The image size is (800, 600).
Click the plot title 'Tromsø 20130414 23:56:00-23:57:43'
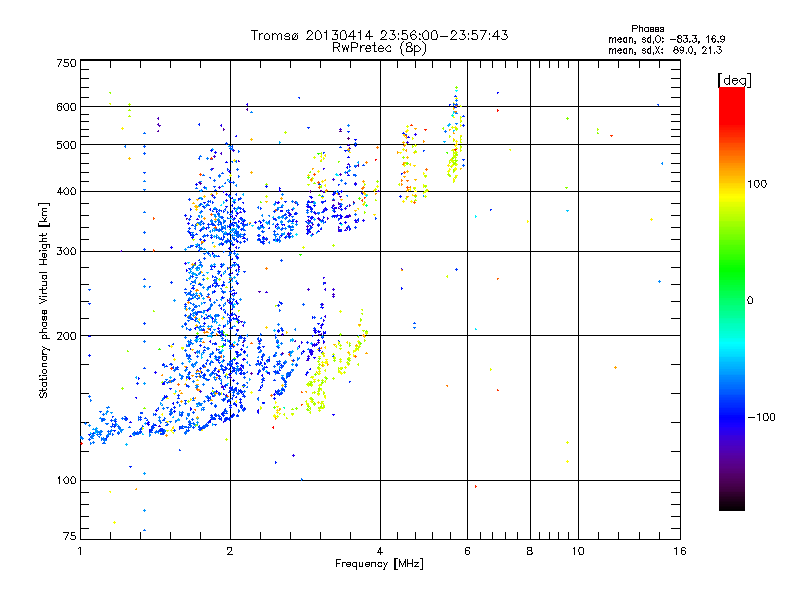click(379, 35)
